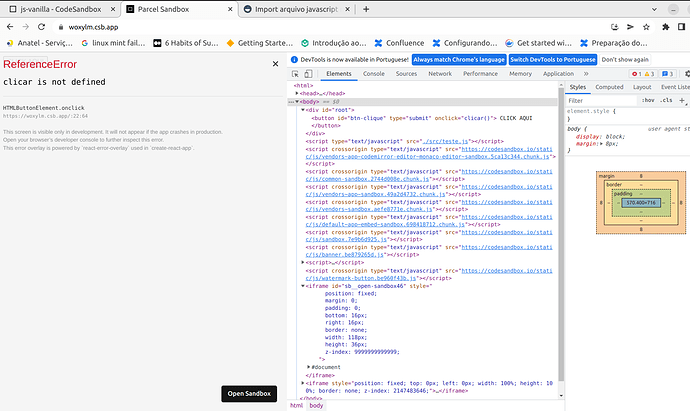Click the Filter styles input field
The height and width of the screenshot is (411, 690).
click(x=601, y=100)
